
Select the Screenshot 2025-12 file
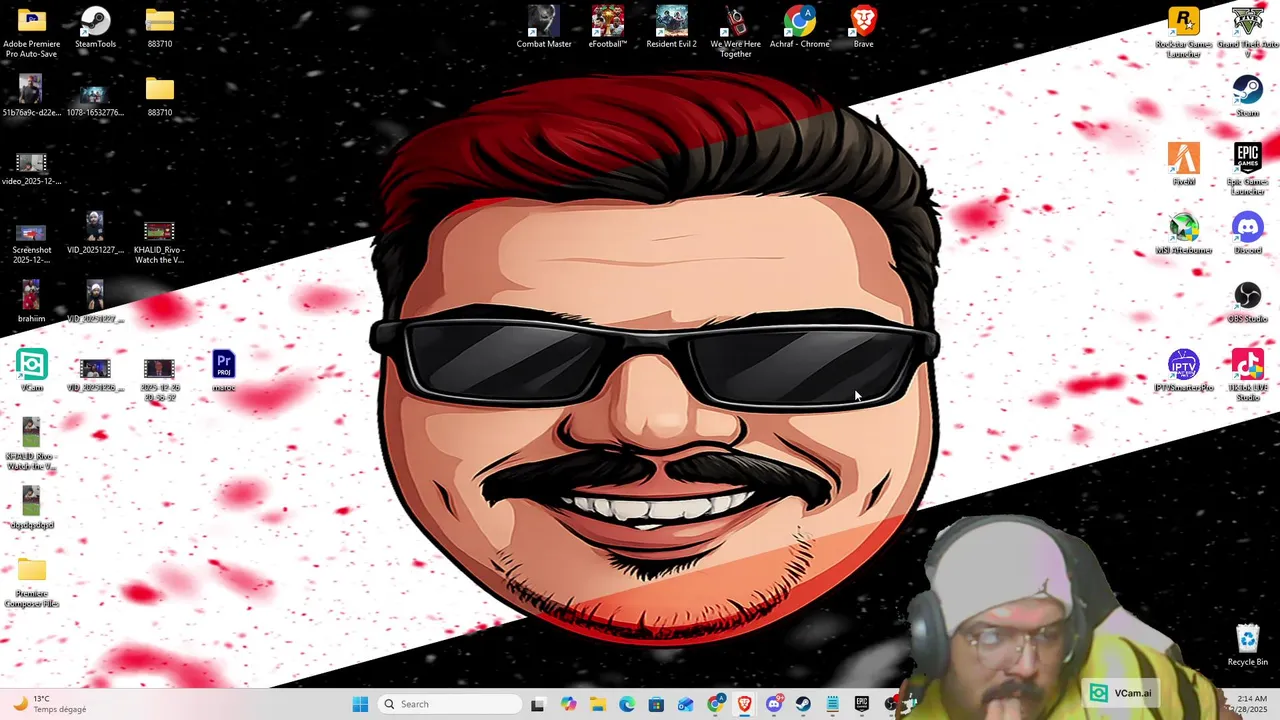tap(31, 245)
